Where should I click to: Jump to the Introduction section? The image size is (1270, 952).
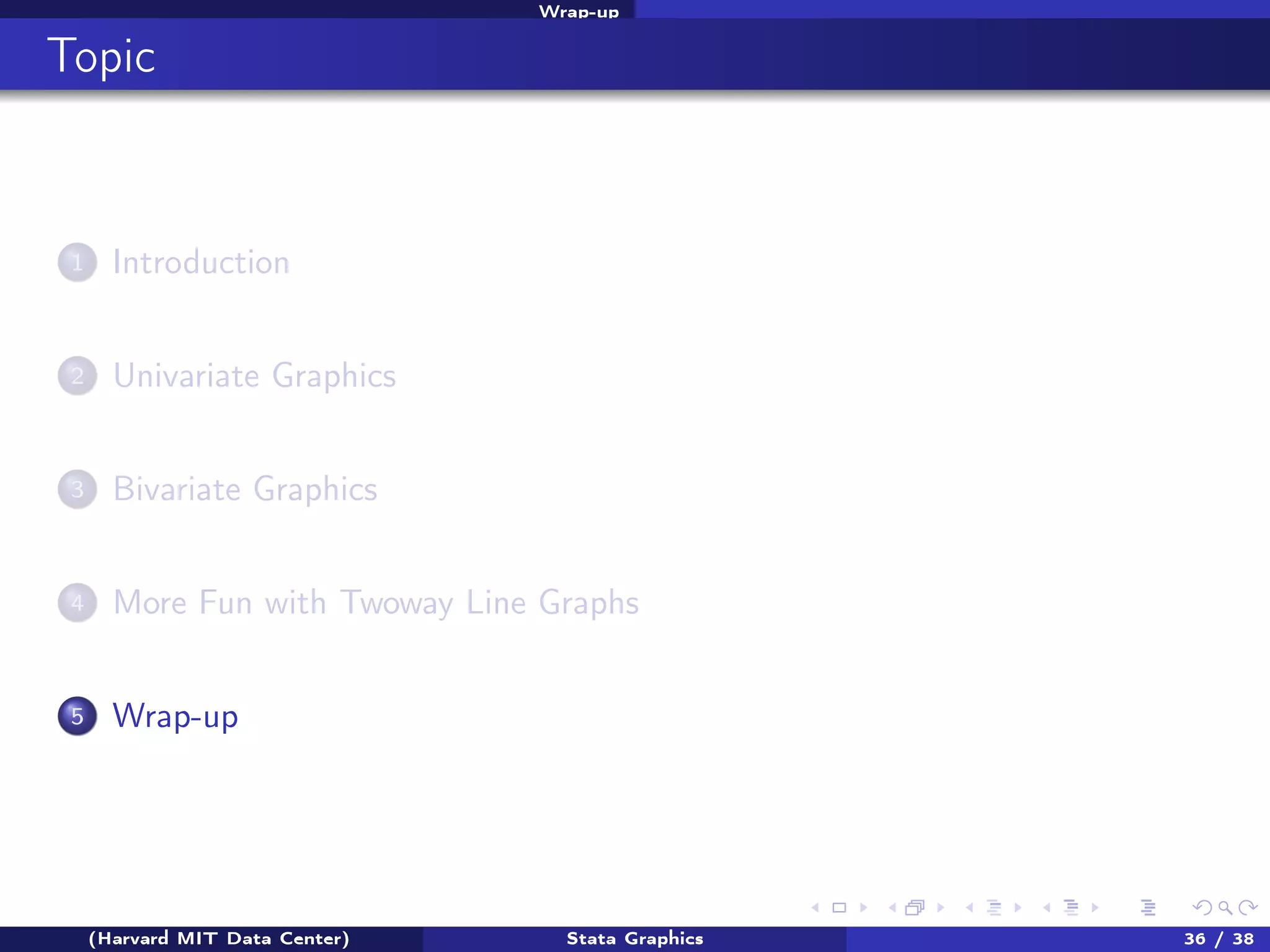(202, 262)
